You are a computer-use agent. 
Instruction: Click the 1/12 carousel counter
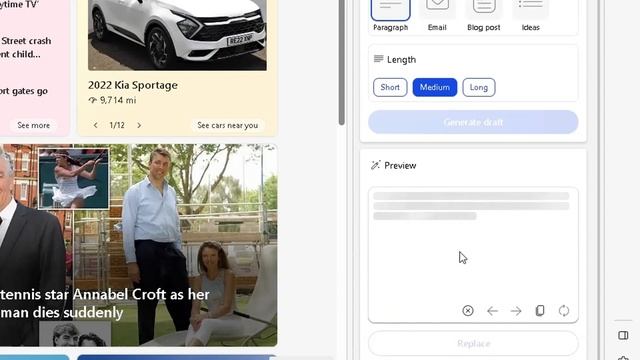click(x=117, y=125)
